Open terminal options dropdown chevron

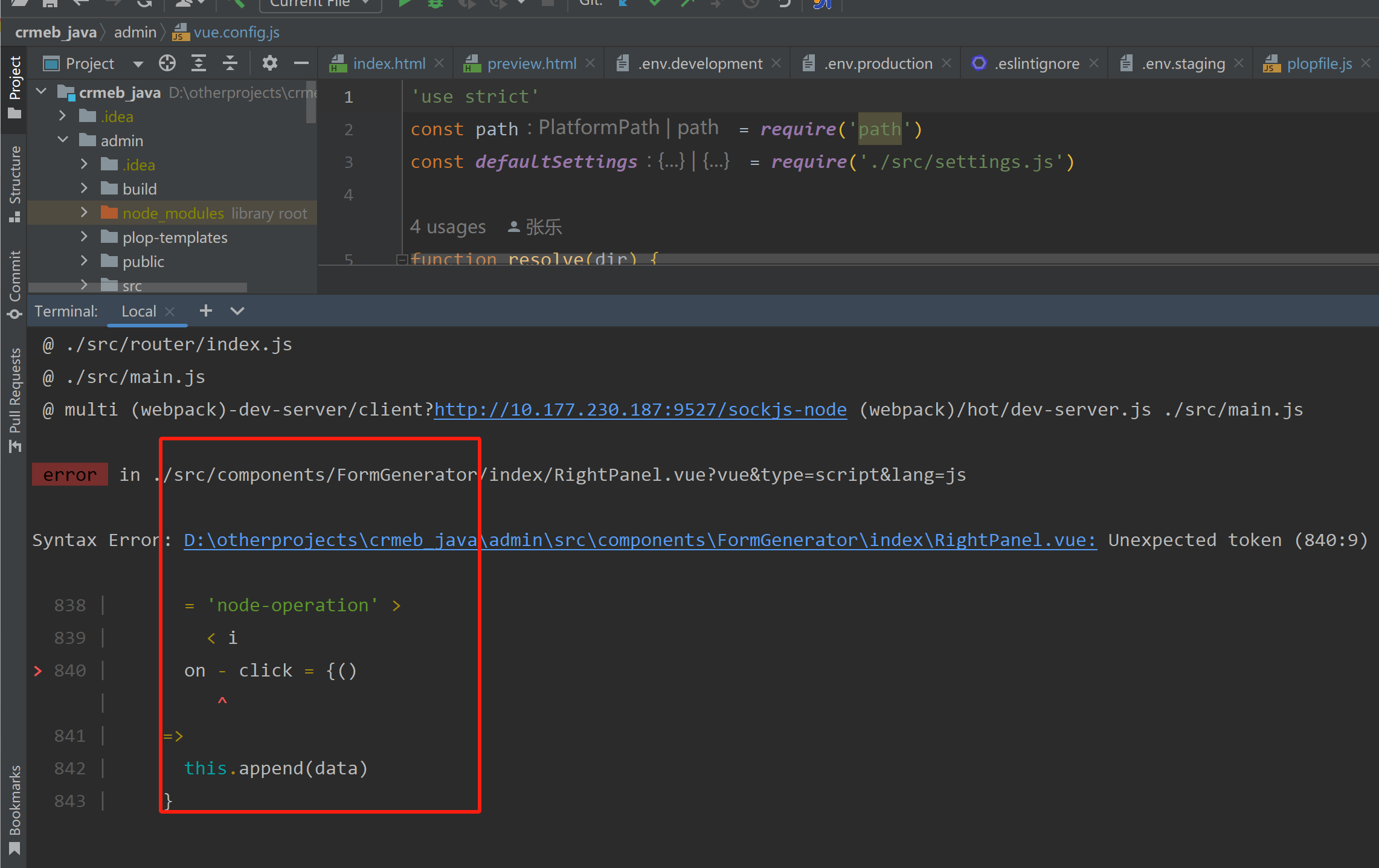click(x=237, y=310)
